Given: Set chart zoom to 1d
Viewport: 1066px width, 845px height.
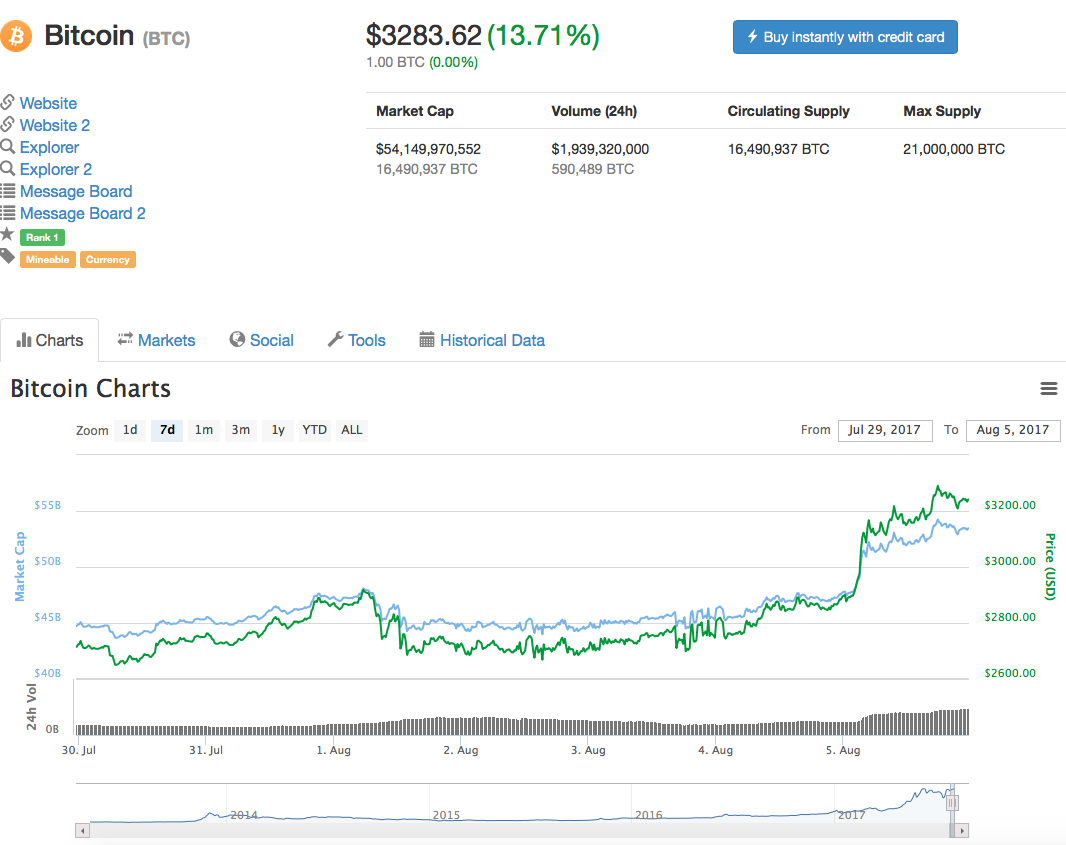Looking at the screenshot, I should click(x=130, y=430).
